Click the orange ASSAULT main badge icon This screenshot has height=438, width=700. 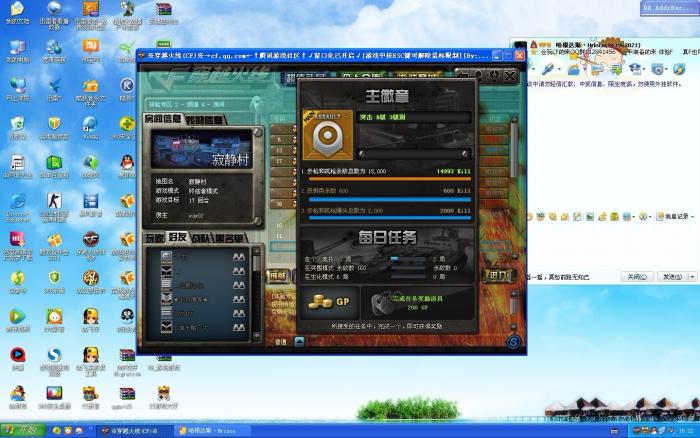(x=328, y=135)
